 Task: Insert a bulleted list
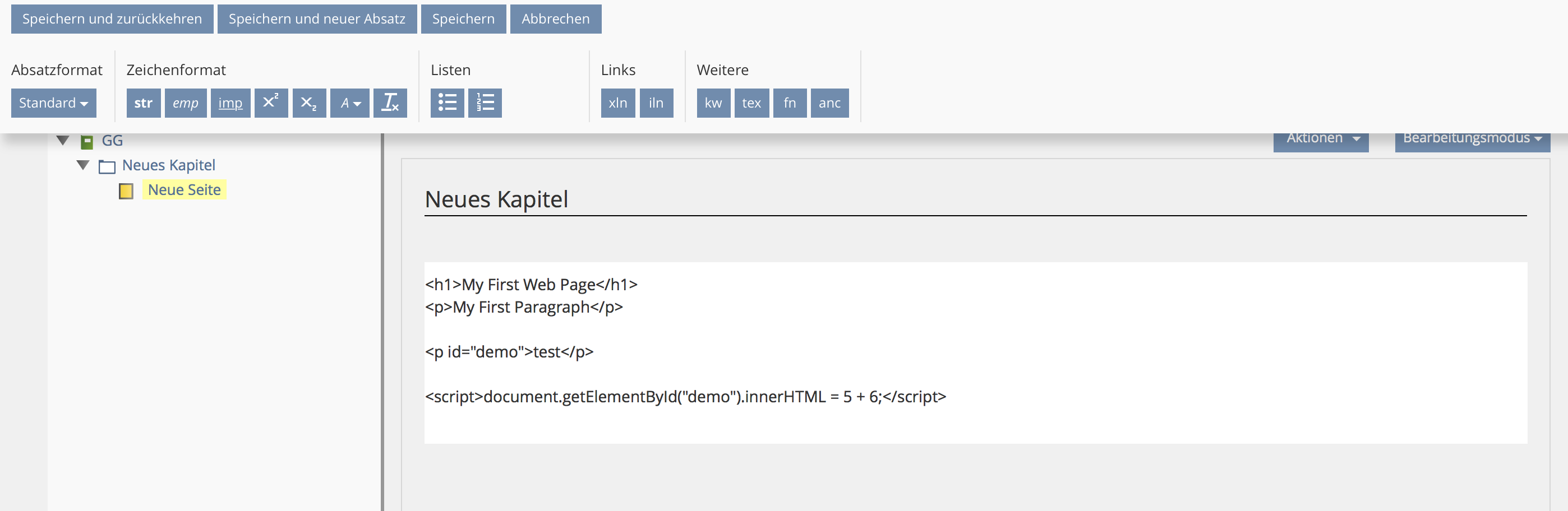pyautogui.click(x=447, y=103)
